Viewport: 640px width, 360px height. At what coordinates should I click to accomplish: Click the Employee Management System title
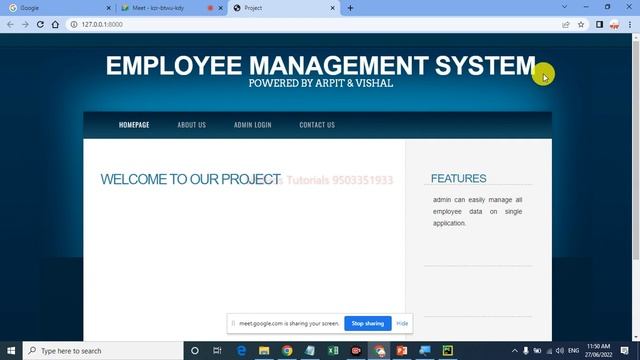coord(320,65)
